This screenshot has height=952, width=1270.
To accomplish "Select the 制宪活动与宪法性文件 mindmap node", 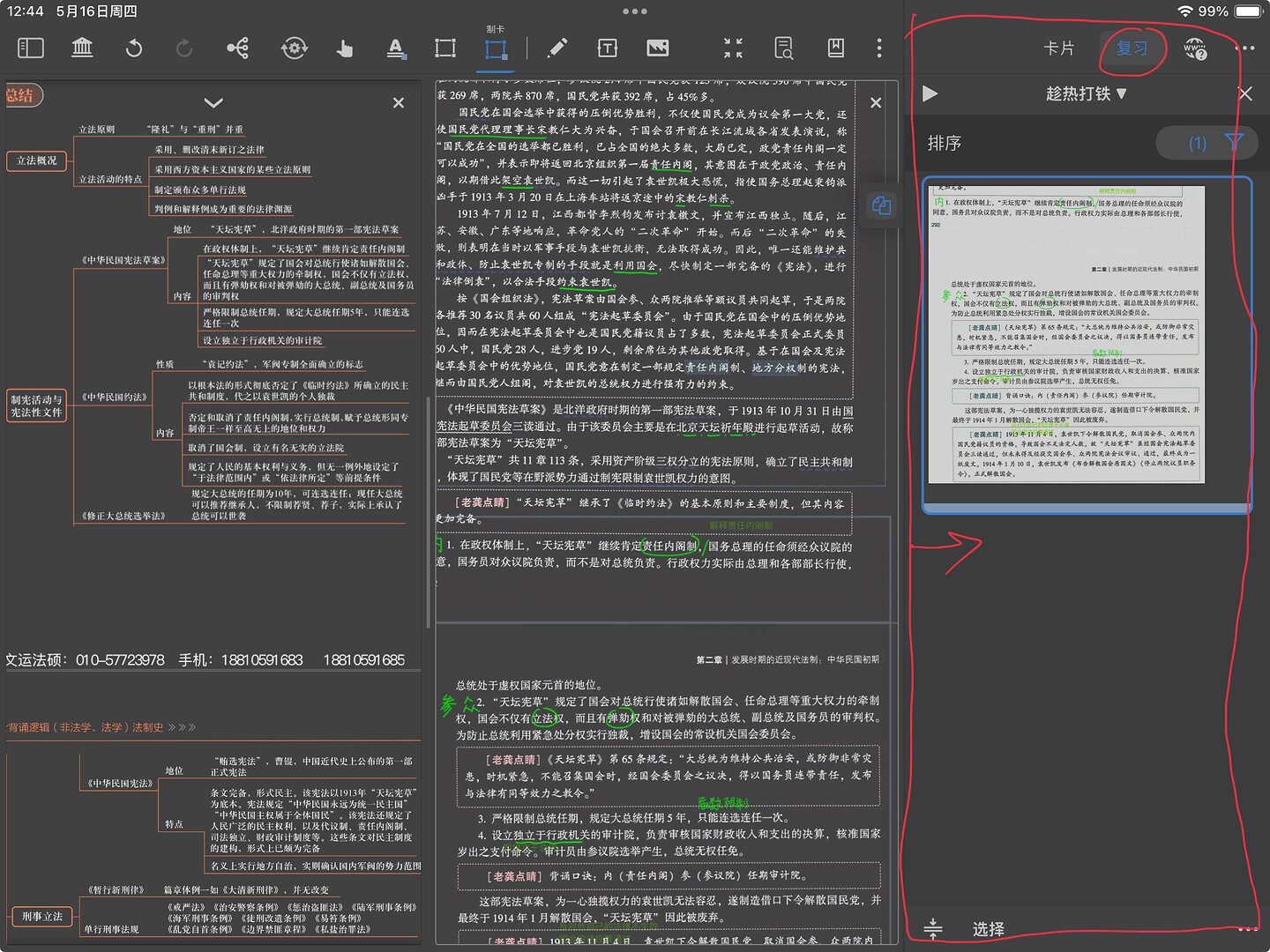I will pyautogui.click(x=36, y=405).
